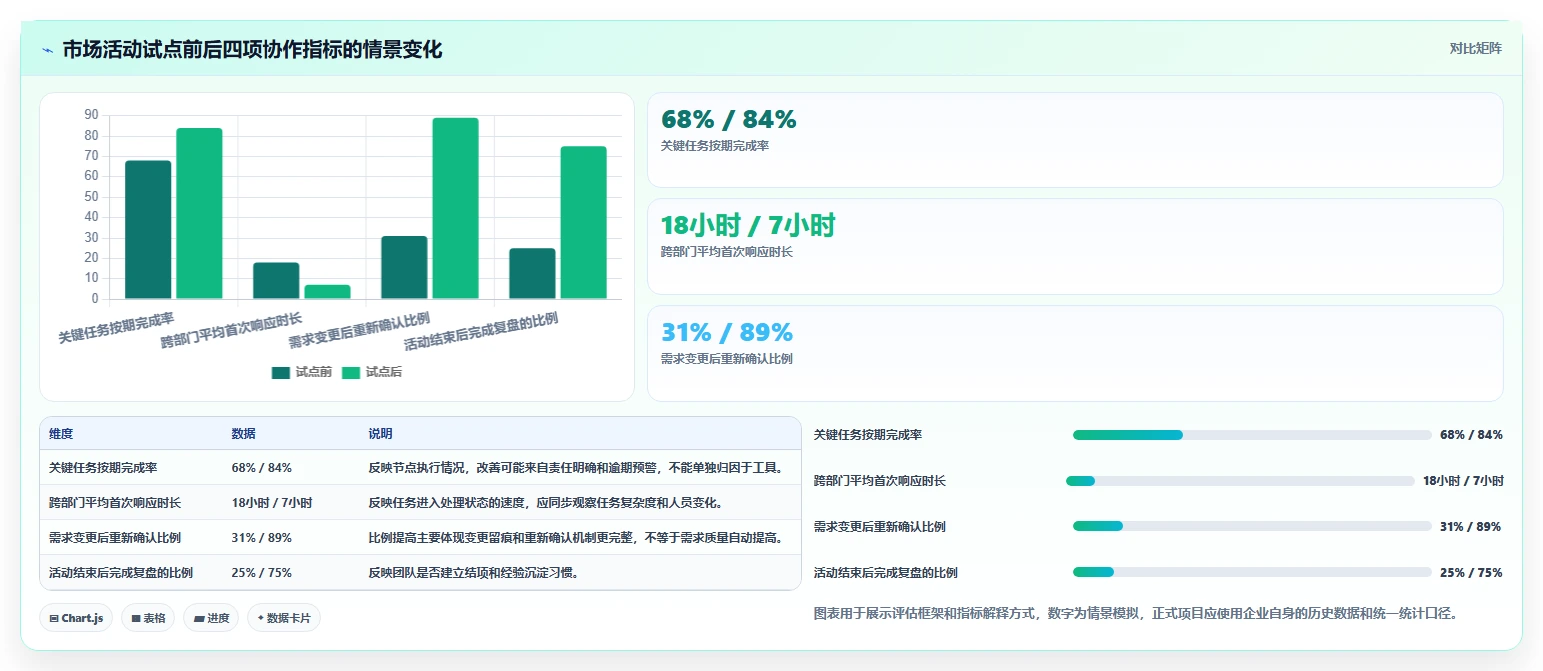This screenshot has height=671, width=1543.
Task: Click the 数据卡片 tag chip
Action: click(284, 618)
